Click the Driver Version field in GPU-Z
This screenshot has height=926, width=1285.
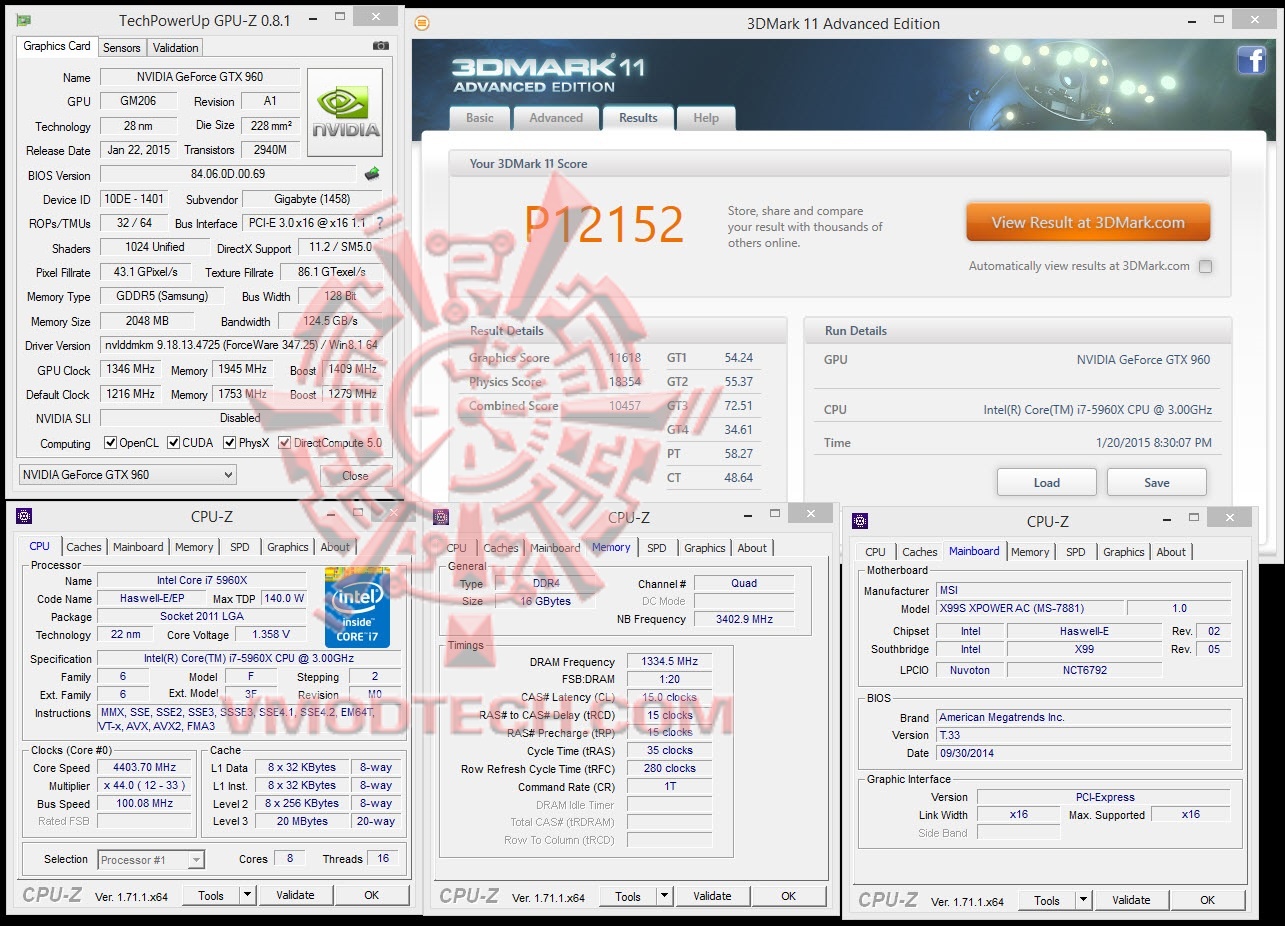pyautogui.click(x=241, y=345)
